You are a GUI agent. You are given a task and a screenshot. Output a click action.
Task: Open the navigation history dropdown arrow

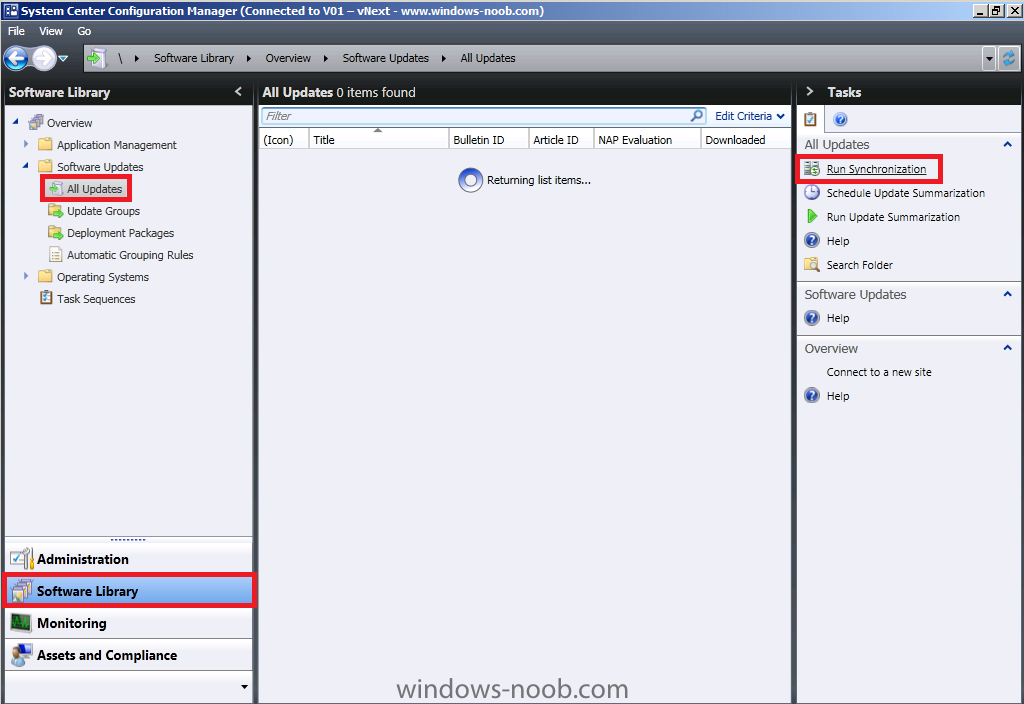click(x=63, y=58)
